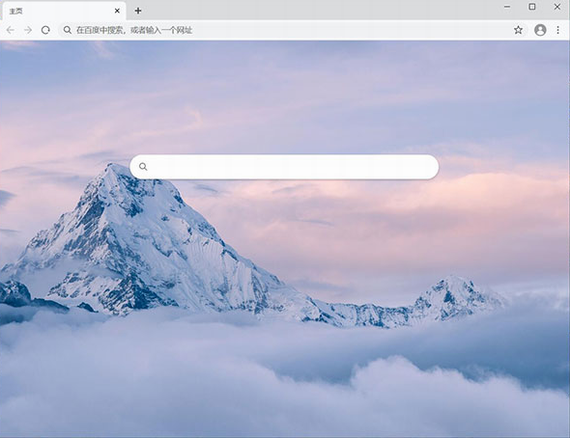Viewport: 570px width, 438px height.
Task: Go back using the back arrow
Action: [x=10, y=30]
